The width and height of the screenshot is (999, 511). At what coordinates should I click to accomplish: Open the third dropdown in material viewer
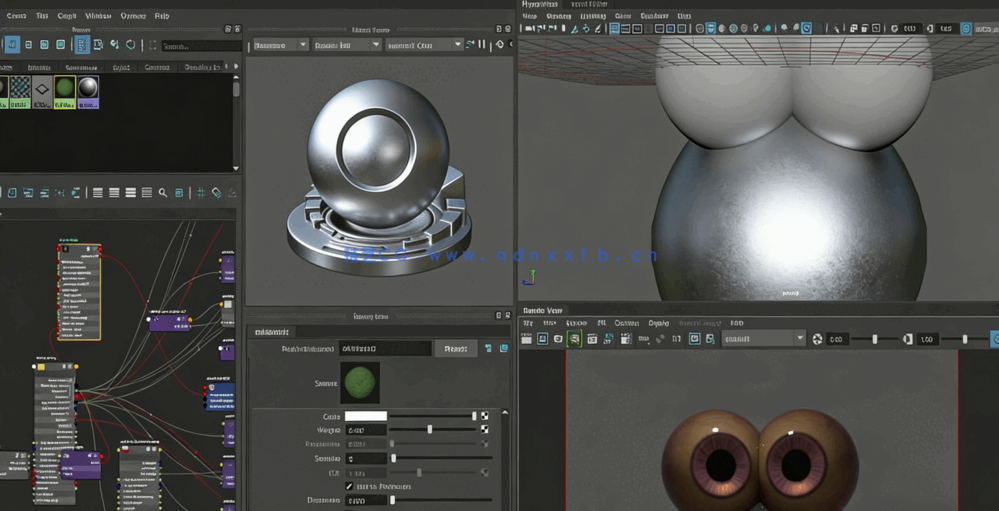424,45
